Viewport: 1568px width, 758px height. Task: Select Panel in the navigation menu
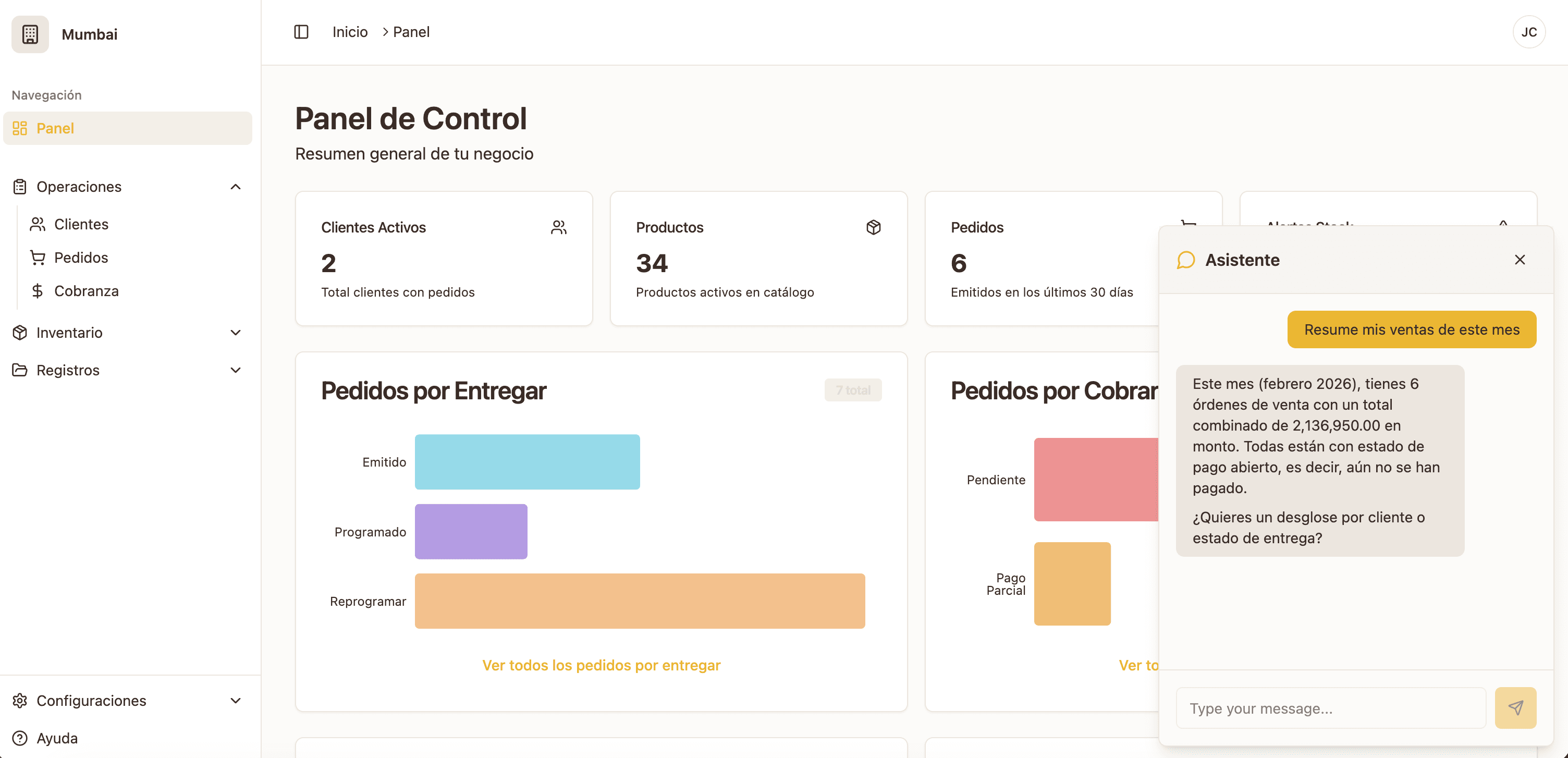click(x=55, y=128)
